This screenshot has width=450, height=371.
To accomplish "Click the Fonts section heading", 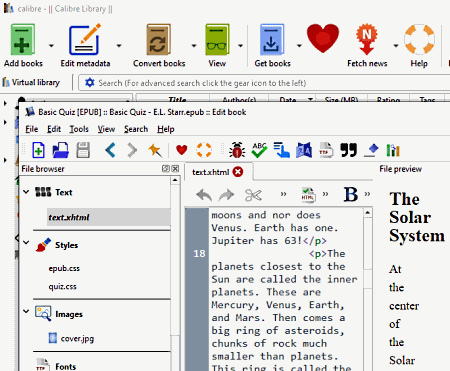I will 66,366.
